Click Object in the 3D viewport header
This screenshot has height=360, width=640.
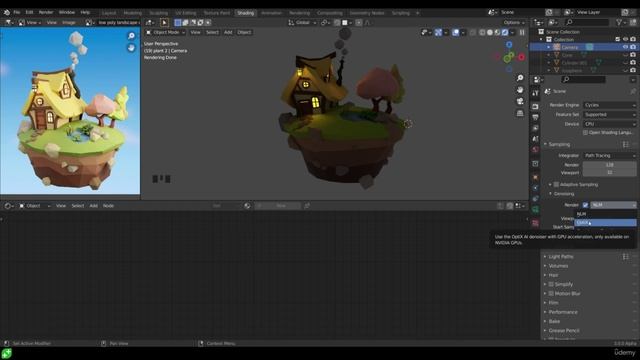pyautogui.click(x=244, y=32)
